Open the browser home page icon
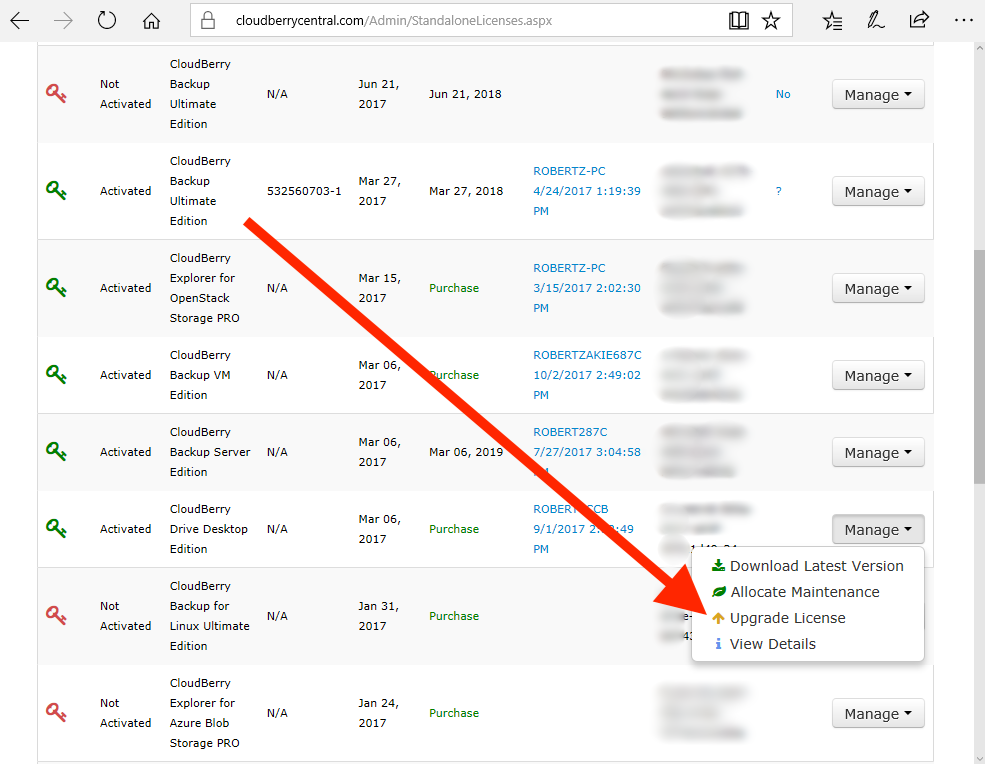This screenshot has width=985, height=764. (x=151, y=21)
